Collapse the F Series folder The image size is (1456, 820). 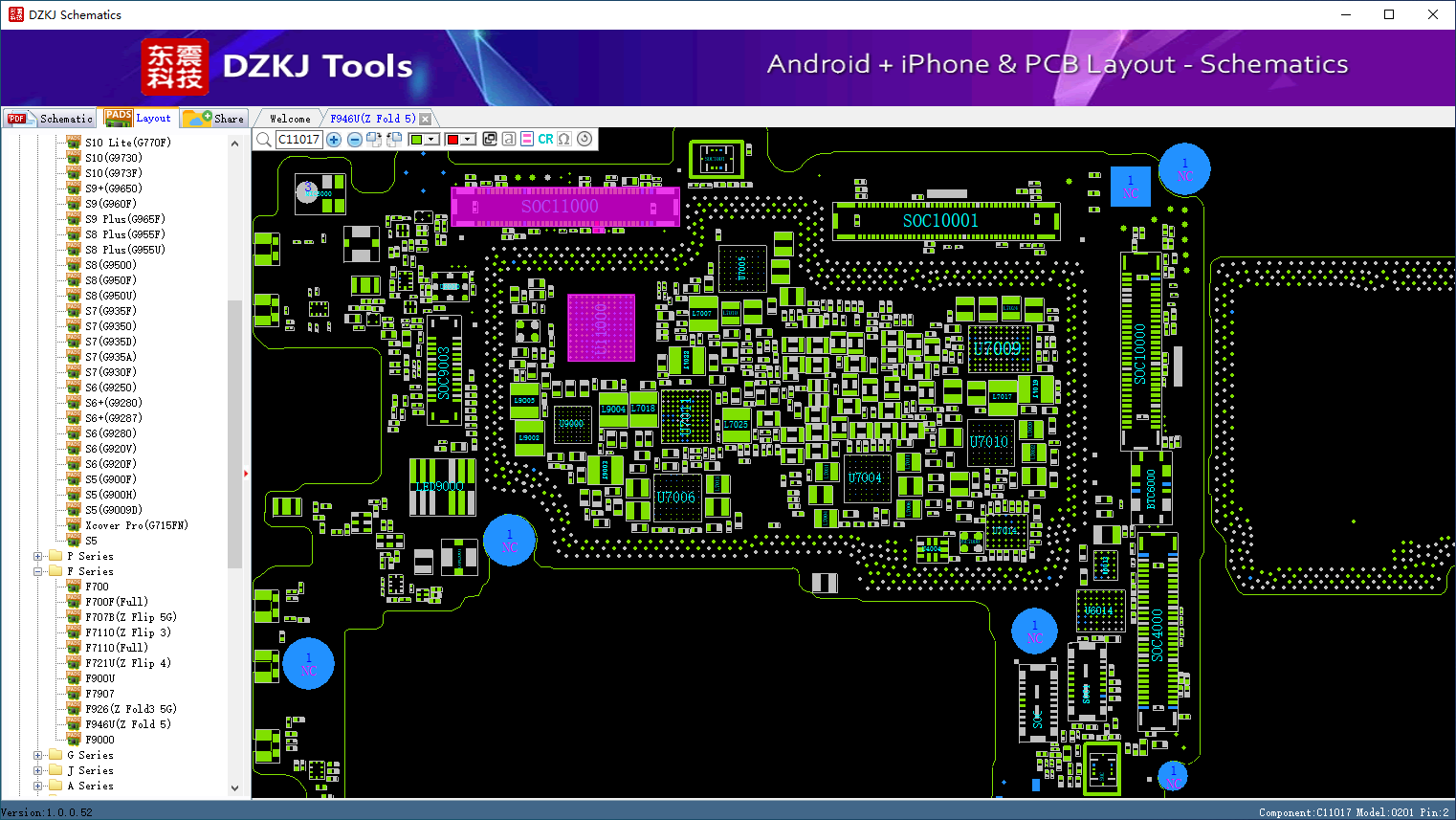(x=38, y=571)
